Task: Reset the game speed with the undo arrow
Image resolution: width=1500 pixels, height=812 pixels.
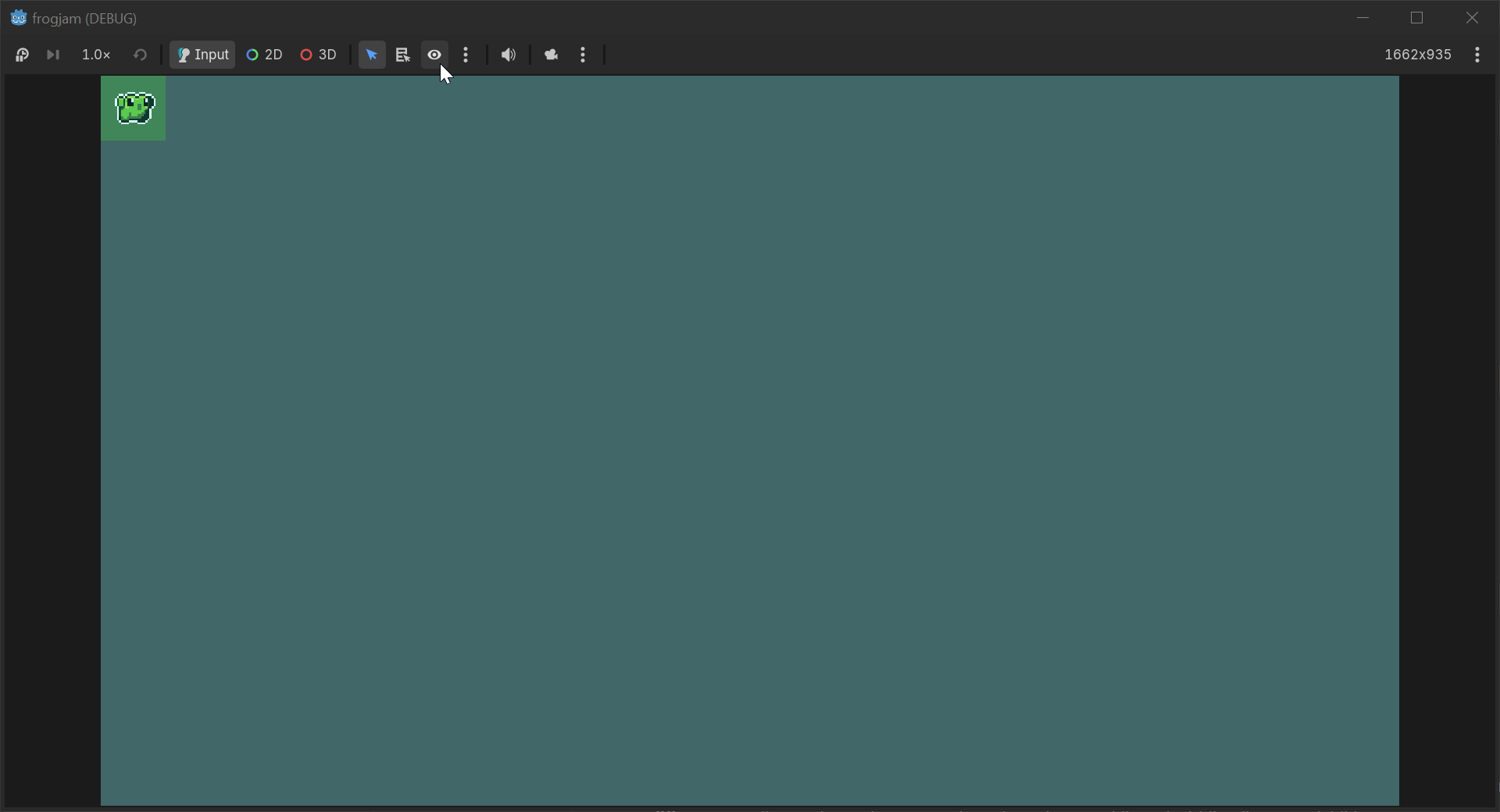Action: pyautogui.click(x=141, y=55)
